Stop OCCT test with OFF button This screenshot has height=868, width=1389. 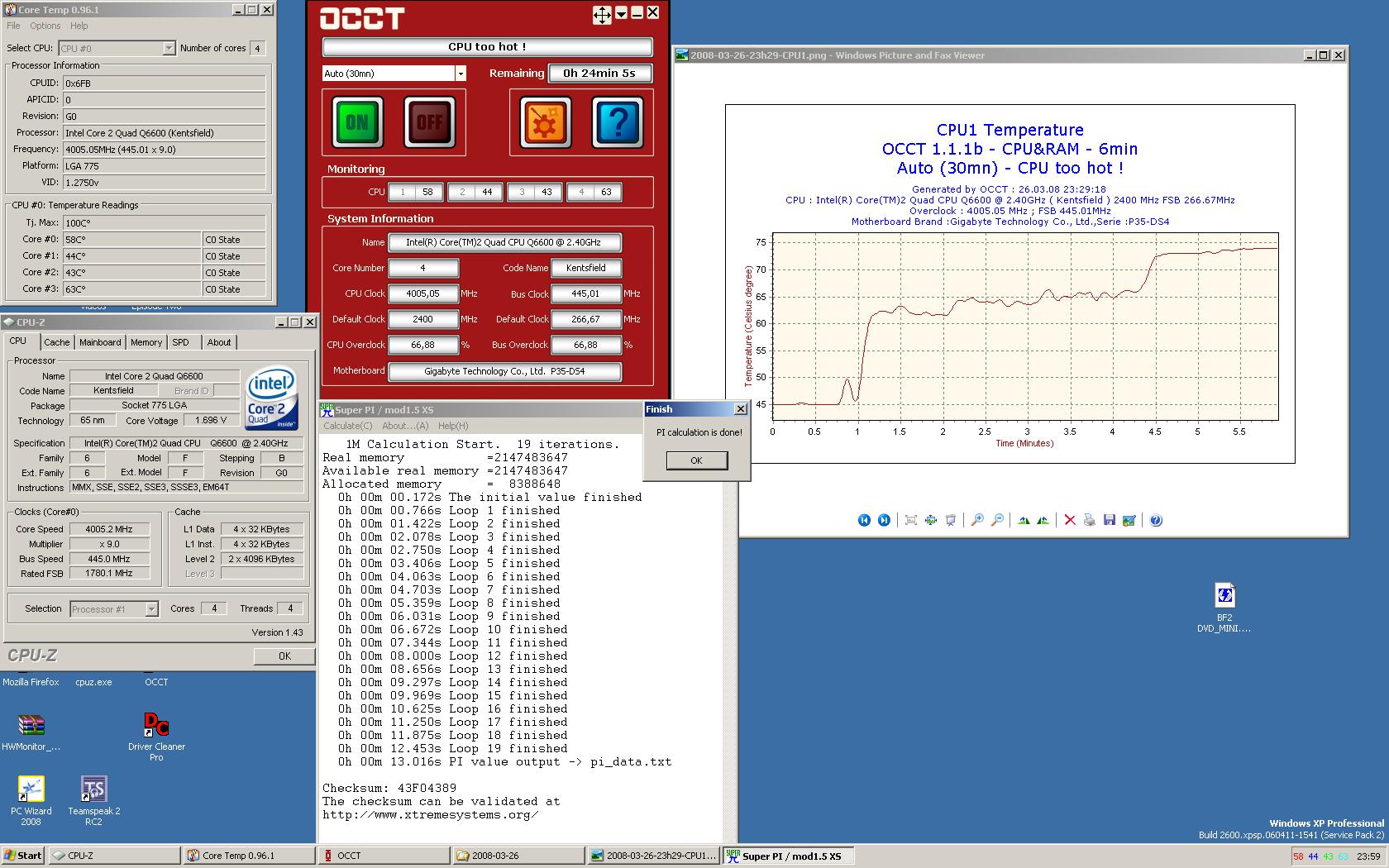pos(429,122)
